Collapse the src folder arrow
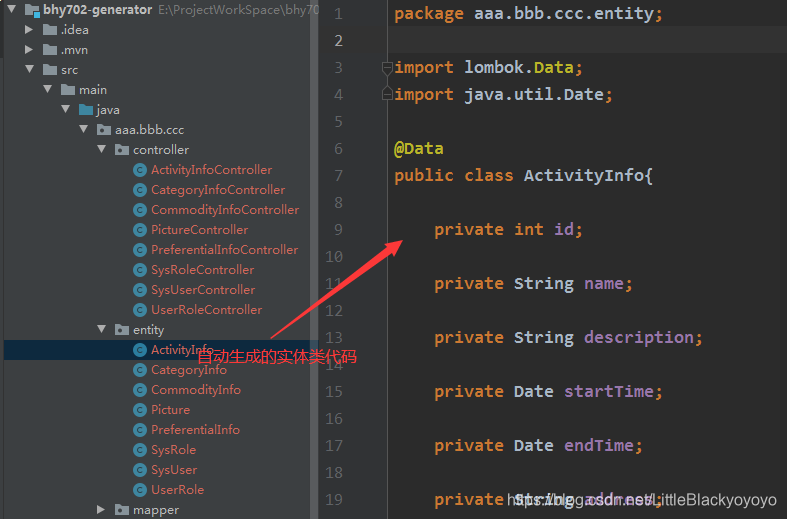The image size is (787, 519). pyautogui.click(x=30, y=70)
